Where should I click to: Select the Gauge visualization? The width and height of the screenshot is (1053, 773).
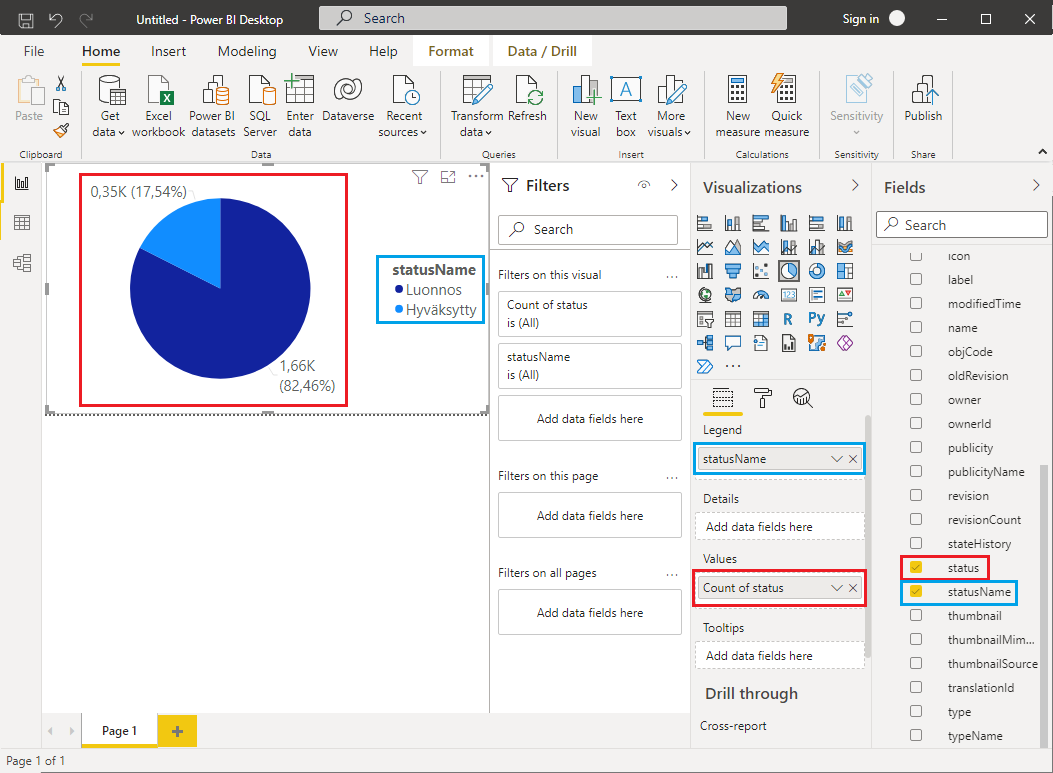pos(761,294)
